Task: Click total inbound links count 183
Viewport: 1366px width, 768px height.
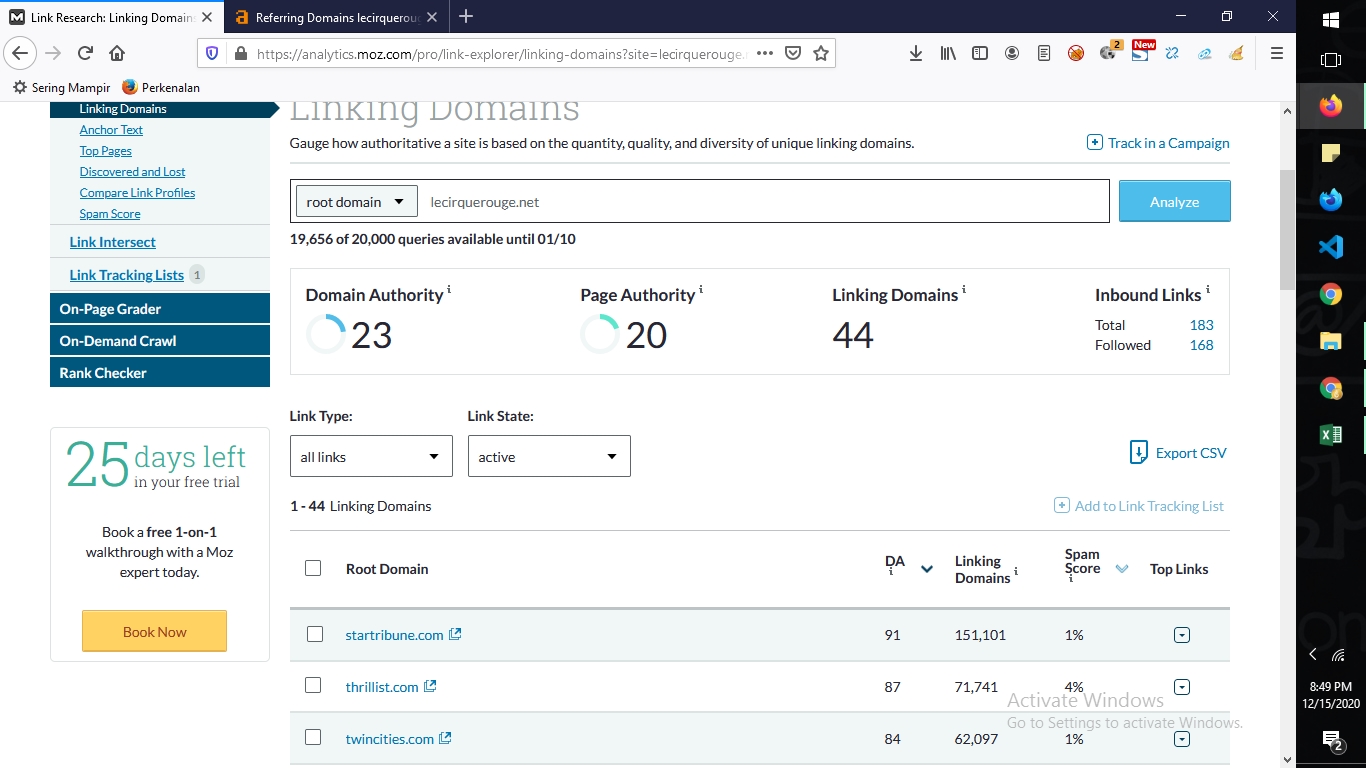Action: 1202,325
